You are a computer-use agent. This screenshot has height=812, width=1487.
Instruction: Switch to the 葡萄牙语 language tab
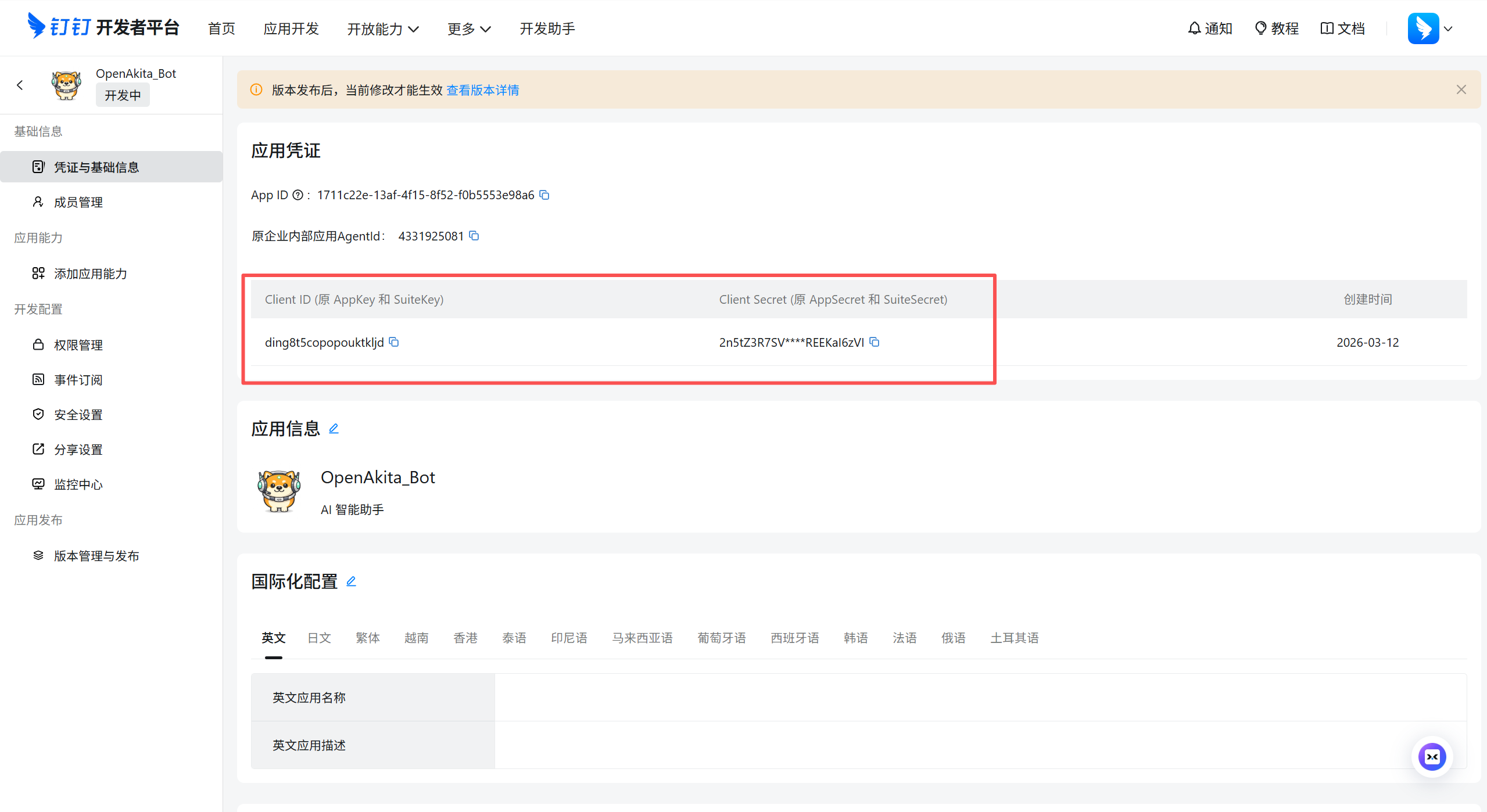[x=722, y=638]
